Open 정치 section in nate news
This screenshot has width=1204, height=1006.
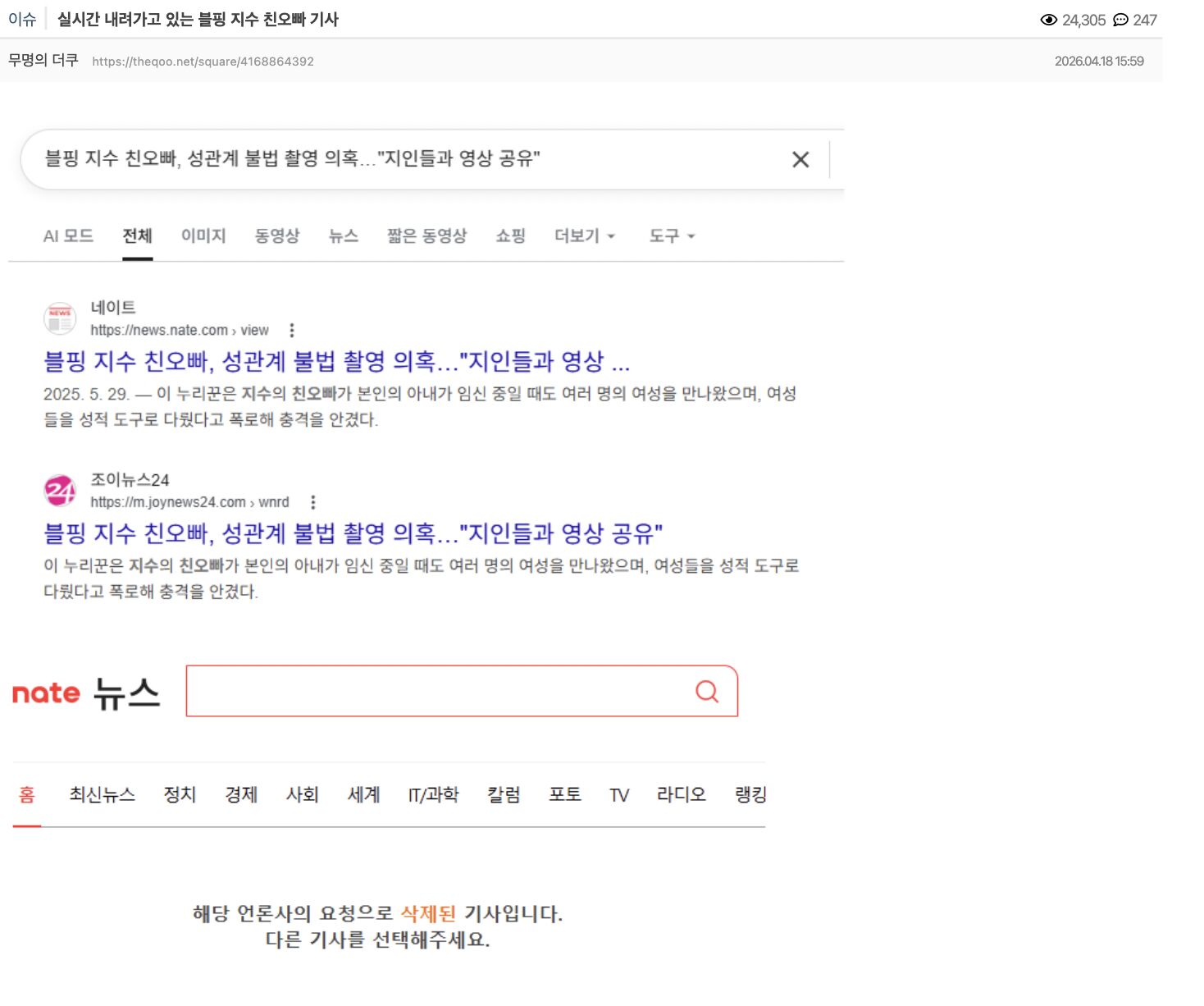click(180, 794)
